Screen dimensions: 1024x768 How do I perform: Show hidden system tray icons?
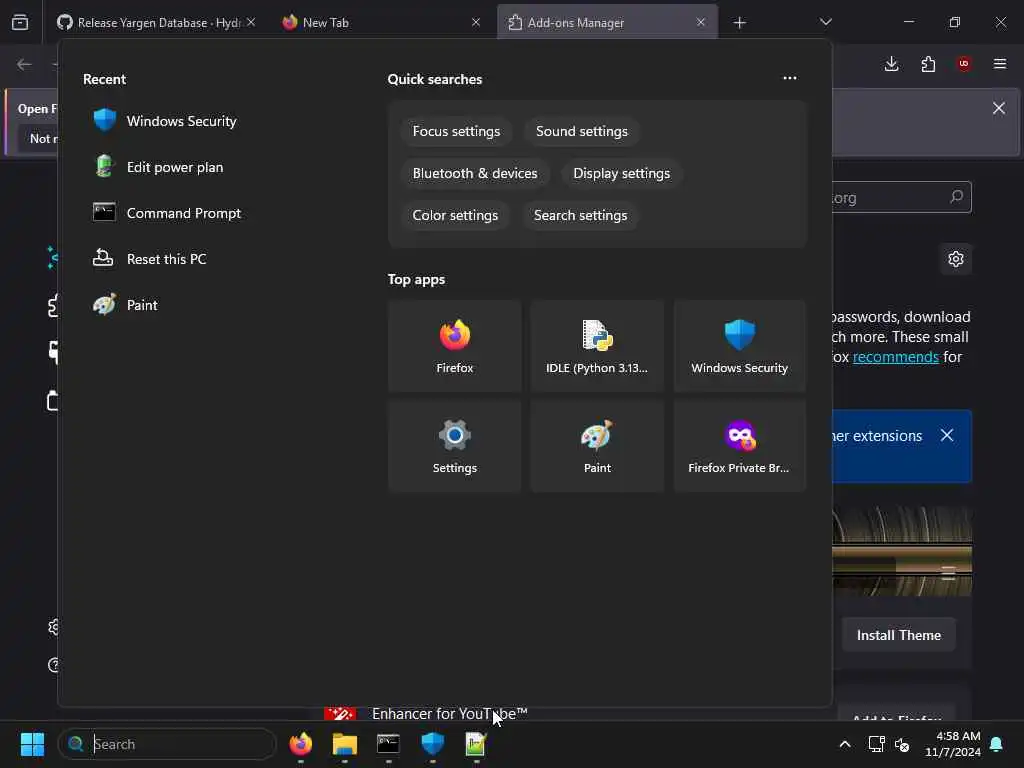[844, 744]
